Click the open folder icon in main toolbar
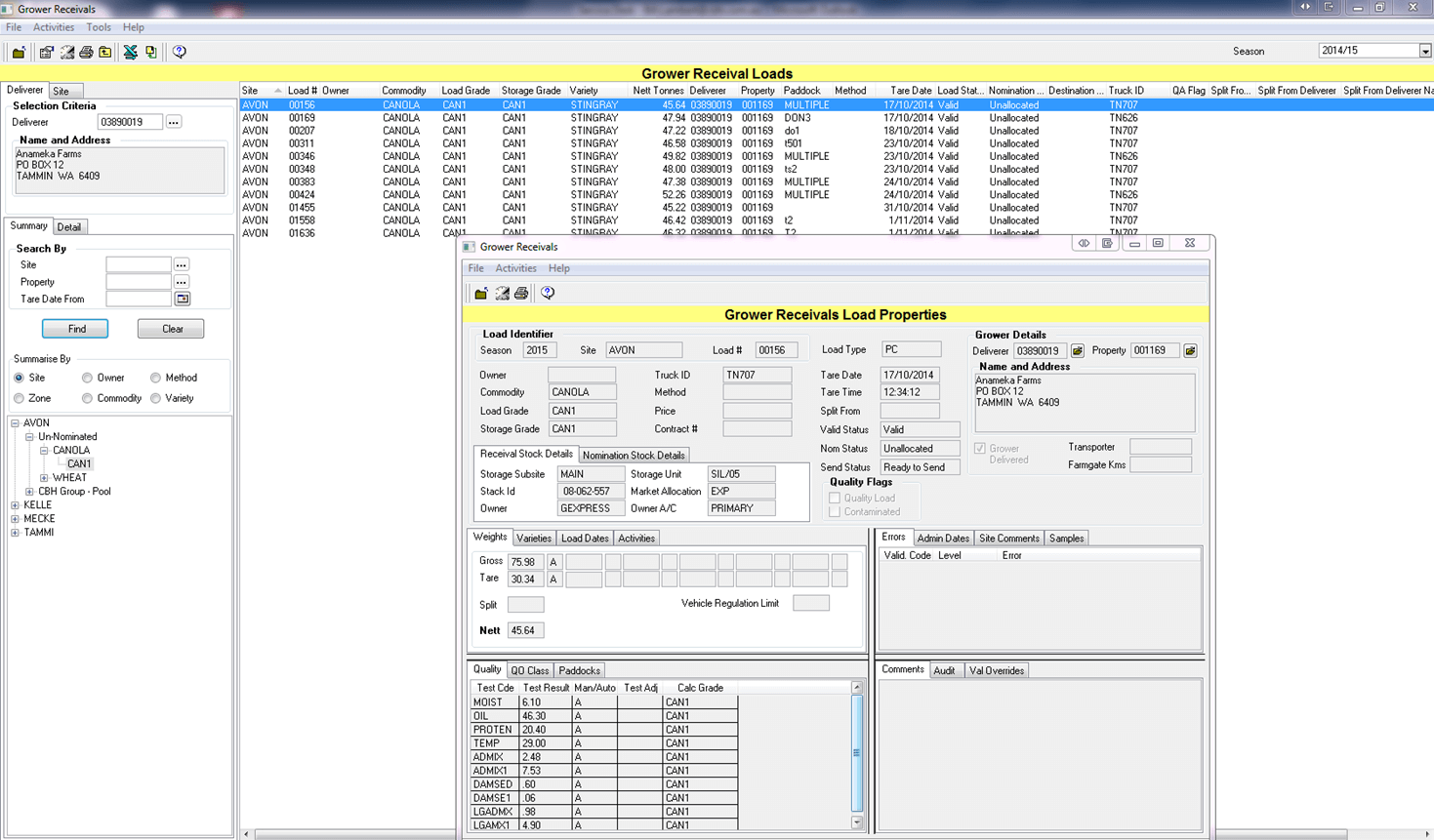 [x=19, y=52]
